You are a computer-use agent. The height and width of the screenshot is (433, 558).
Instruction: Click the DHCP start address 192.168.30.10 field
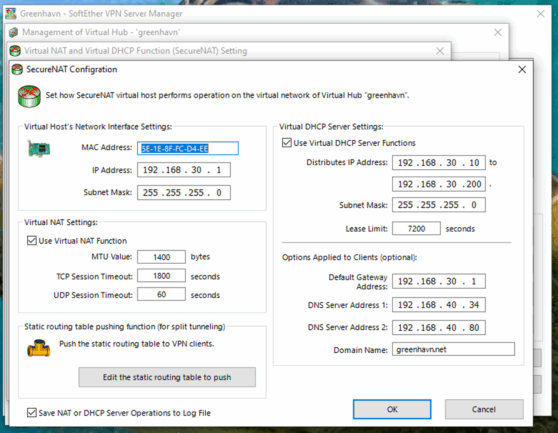point(439,163)
